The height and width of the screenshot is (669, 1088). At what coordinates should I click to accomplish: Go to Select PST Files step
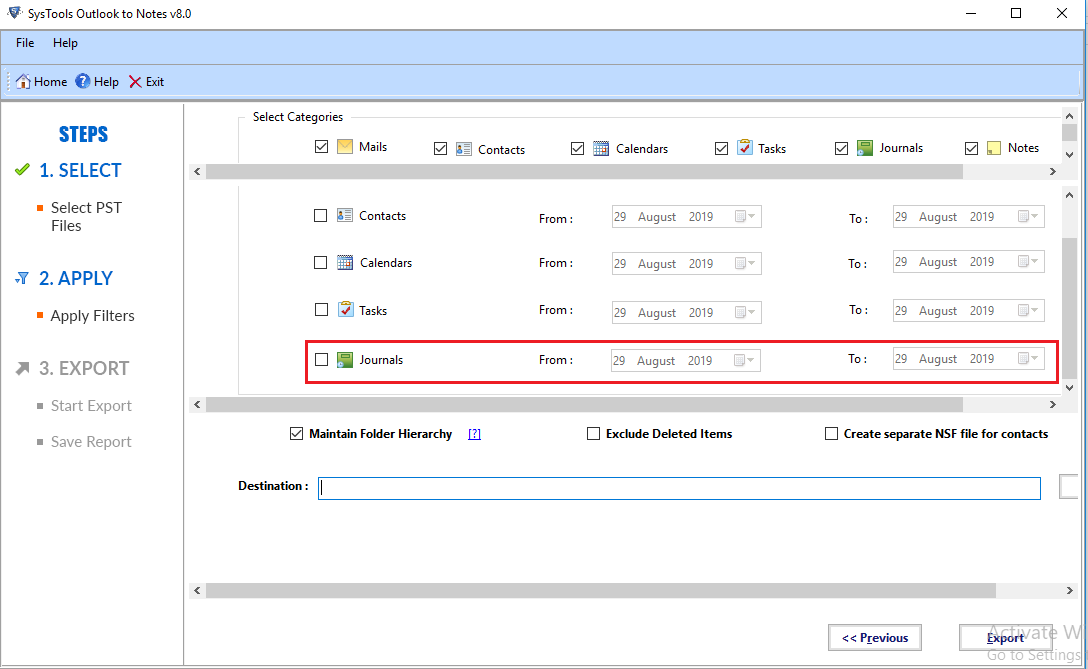pyautogui.click(x=86, y=217)
